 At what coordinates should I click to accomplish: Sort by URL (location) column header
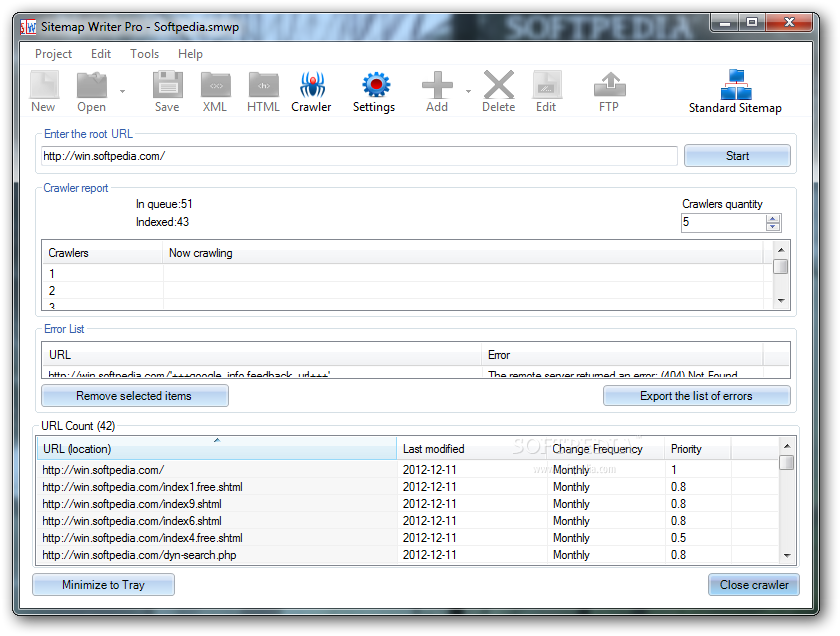click(216, 448)
